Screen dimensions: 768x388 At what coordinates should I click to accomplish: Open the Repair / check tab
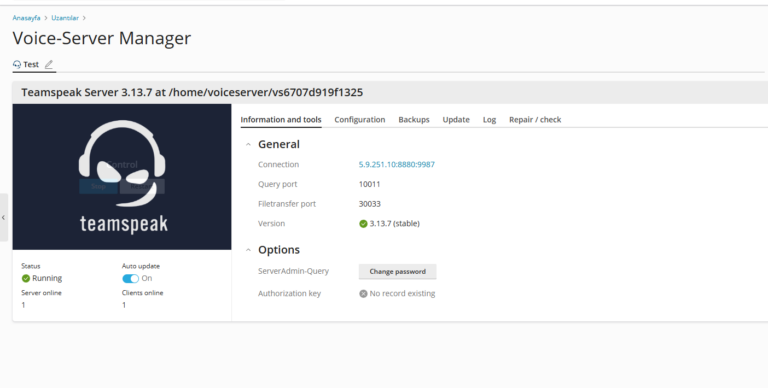pyautogui.click(x=535, y=120)
